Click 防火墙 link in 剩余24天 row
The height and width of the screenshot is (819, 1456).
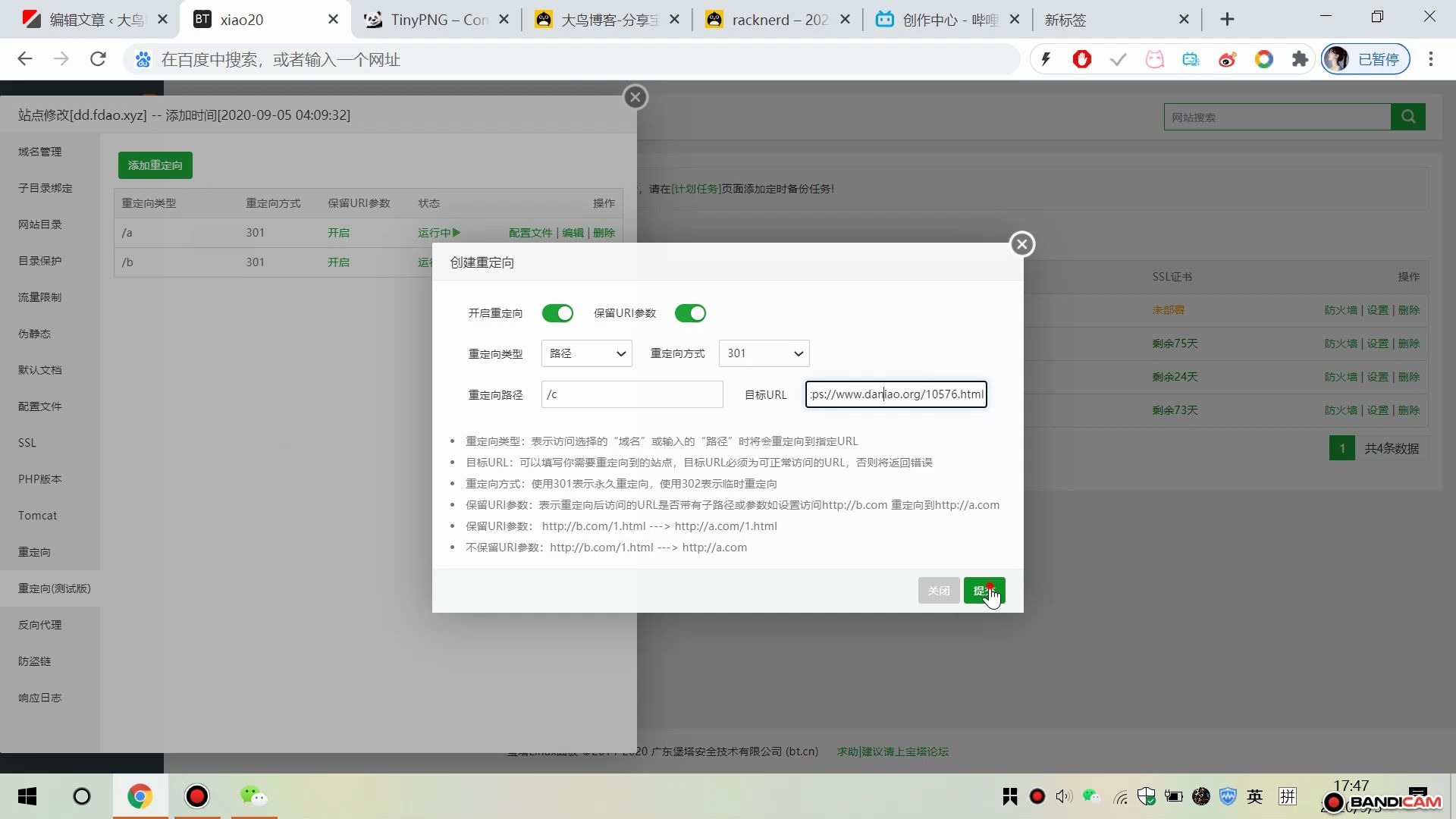[1341, 377]
